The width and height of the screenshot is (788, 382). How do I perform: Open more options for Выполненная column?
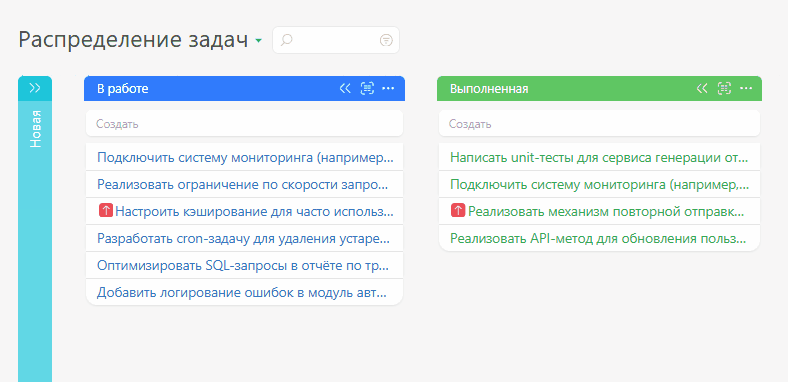746,89
